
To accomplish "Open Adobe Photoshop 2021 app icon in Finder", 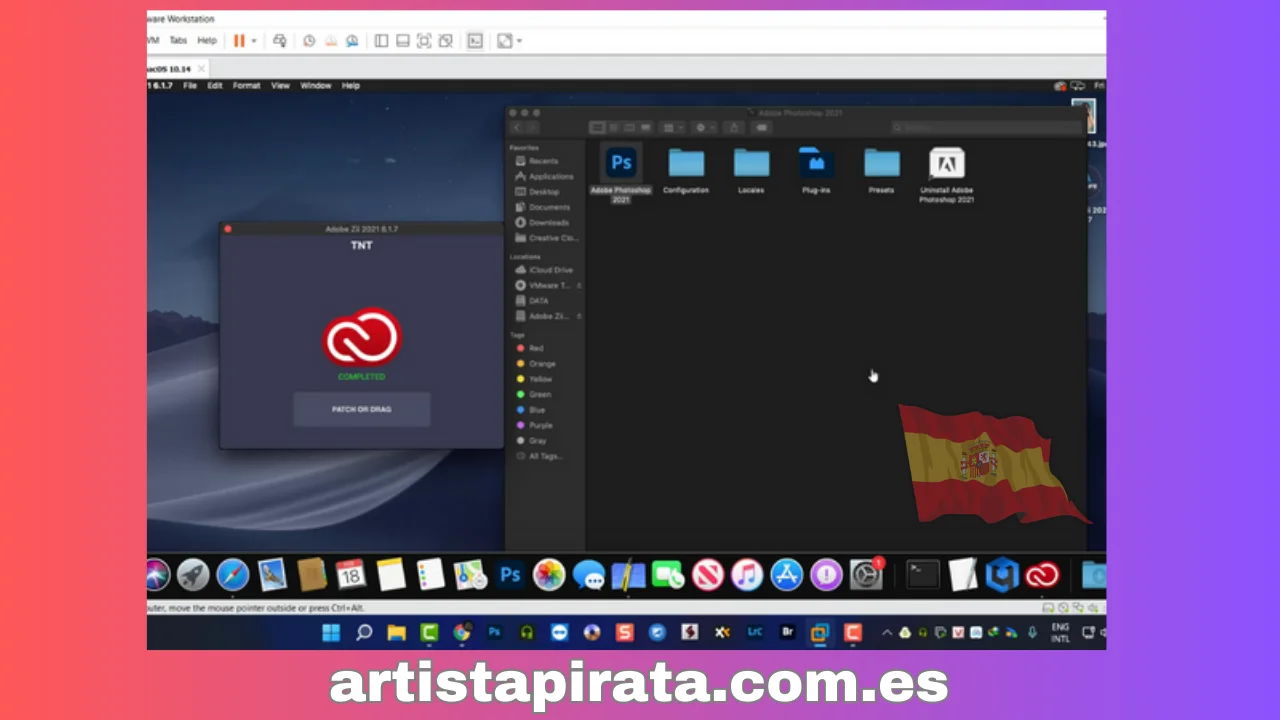I will pos(621,162).
